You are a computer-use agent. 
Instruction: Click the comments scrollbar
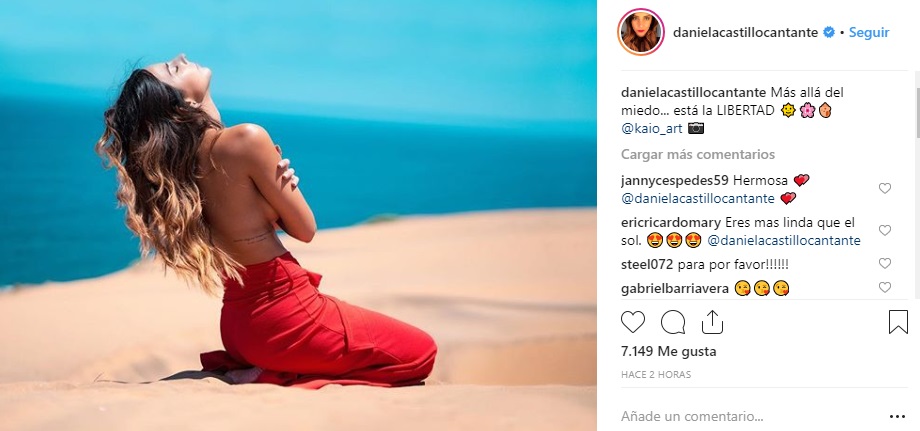pos(916,113)
